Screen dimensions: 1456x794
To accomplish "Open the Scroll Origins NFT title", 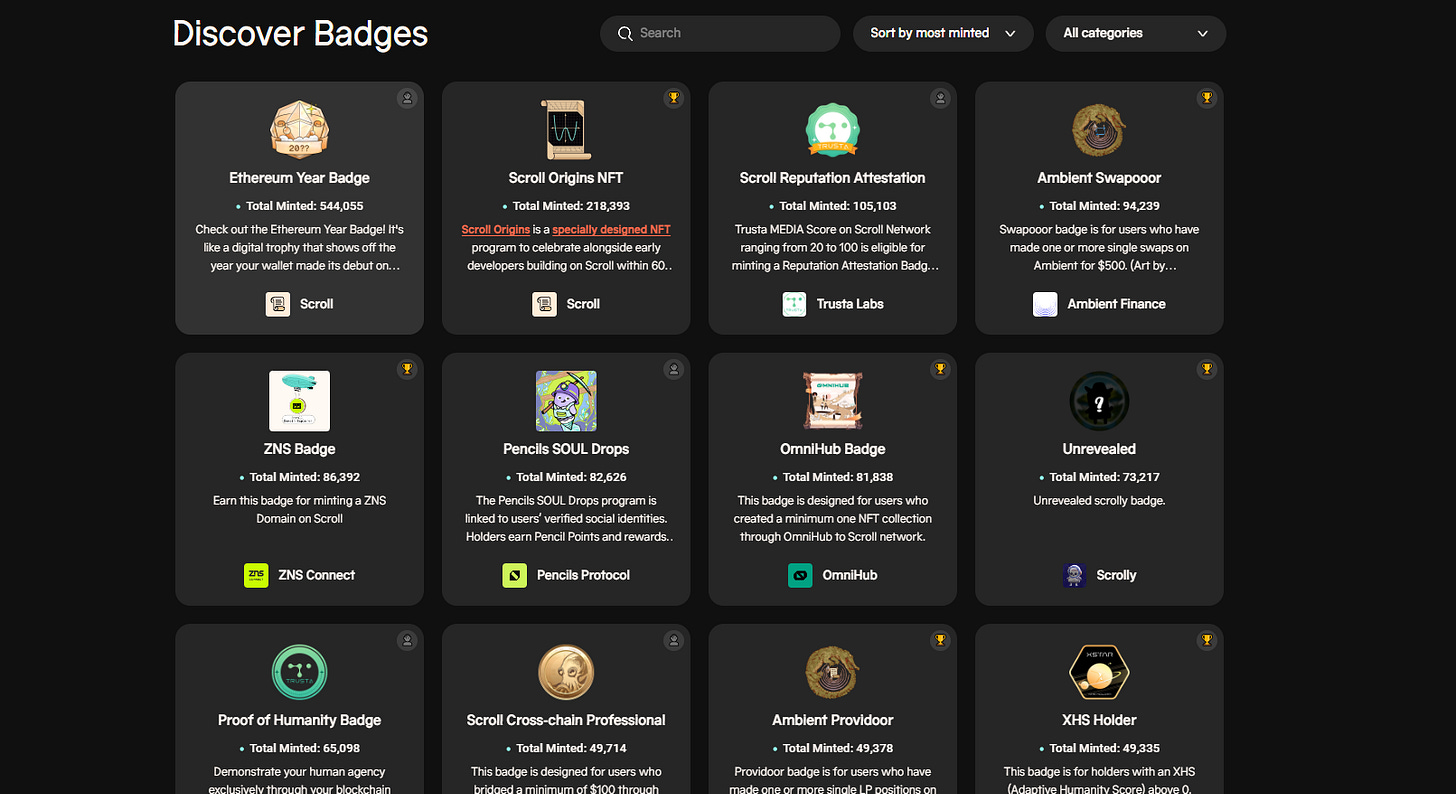I will coord(566,178).
